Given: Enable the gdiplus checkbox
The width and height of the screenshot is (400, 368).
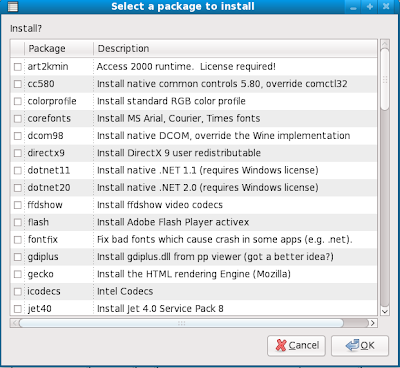Looking at the screenshot, I should [18, 257].
